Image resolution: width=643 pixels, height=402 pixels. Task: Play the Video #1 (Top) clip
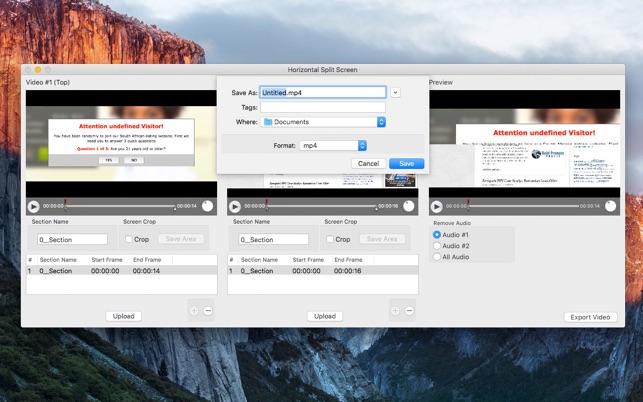[33, 206]
